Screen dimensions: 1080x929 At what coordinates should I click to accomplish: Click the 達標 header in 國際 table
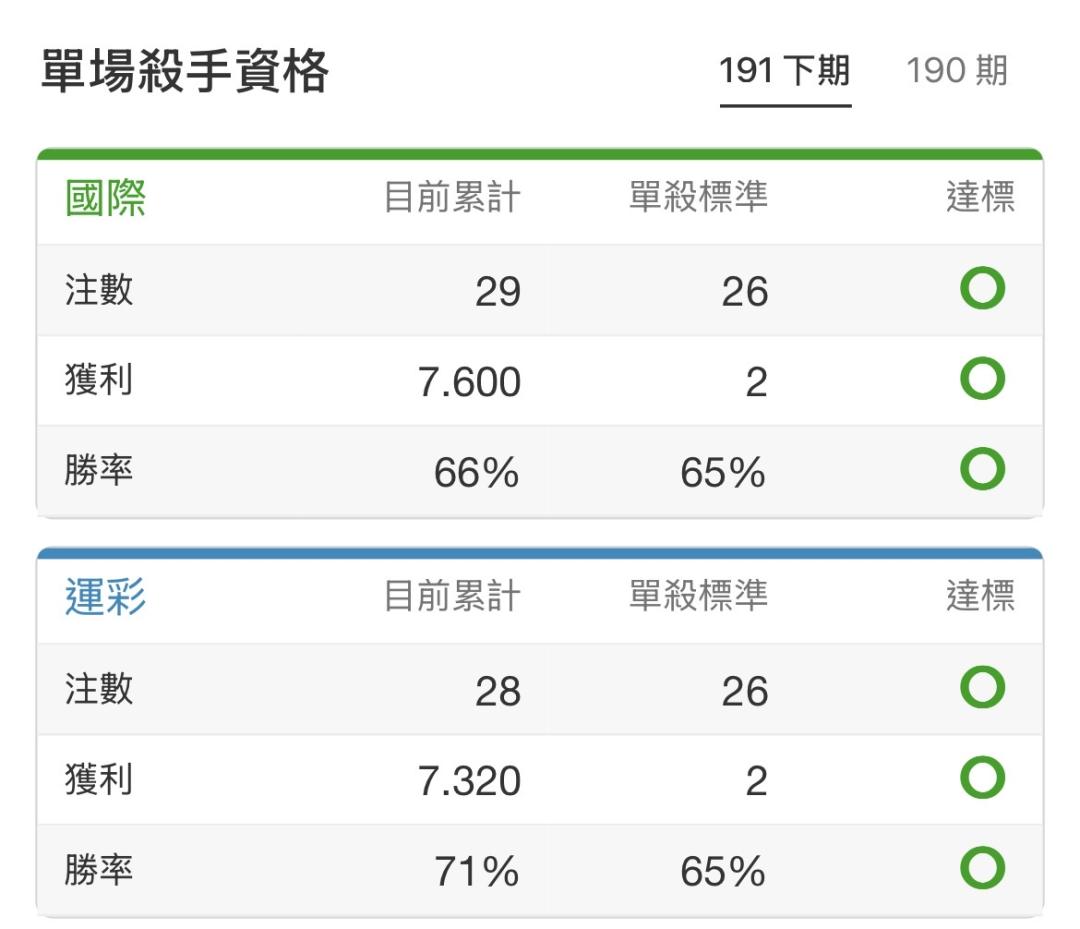(x=981, y=197)
